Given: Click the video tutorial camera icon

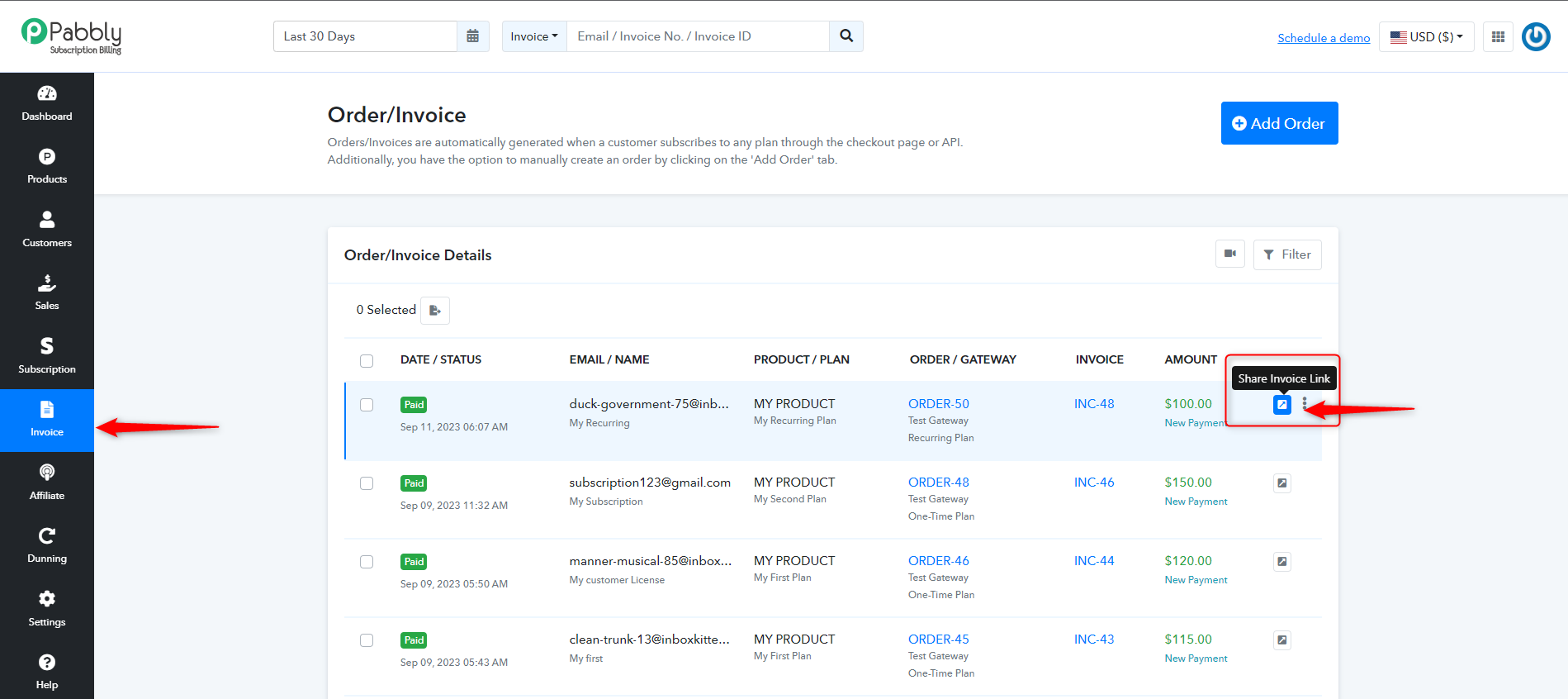Looking at the screenshot, I should [1229, 254].
